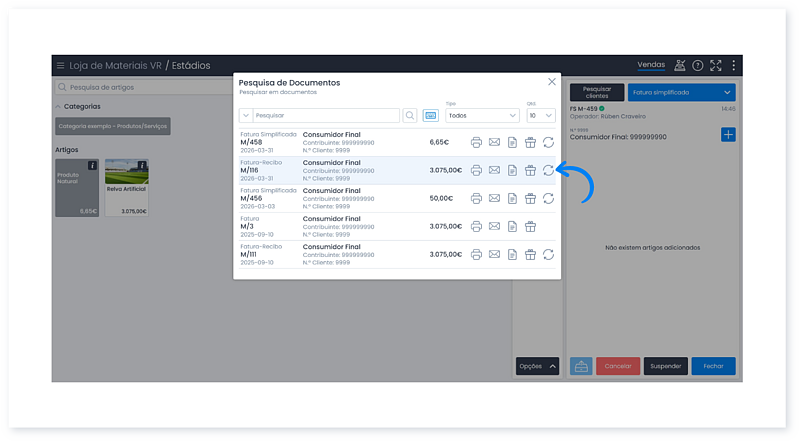Open Fatura simplificada document type dropdown

point(683,92)
